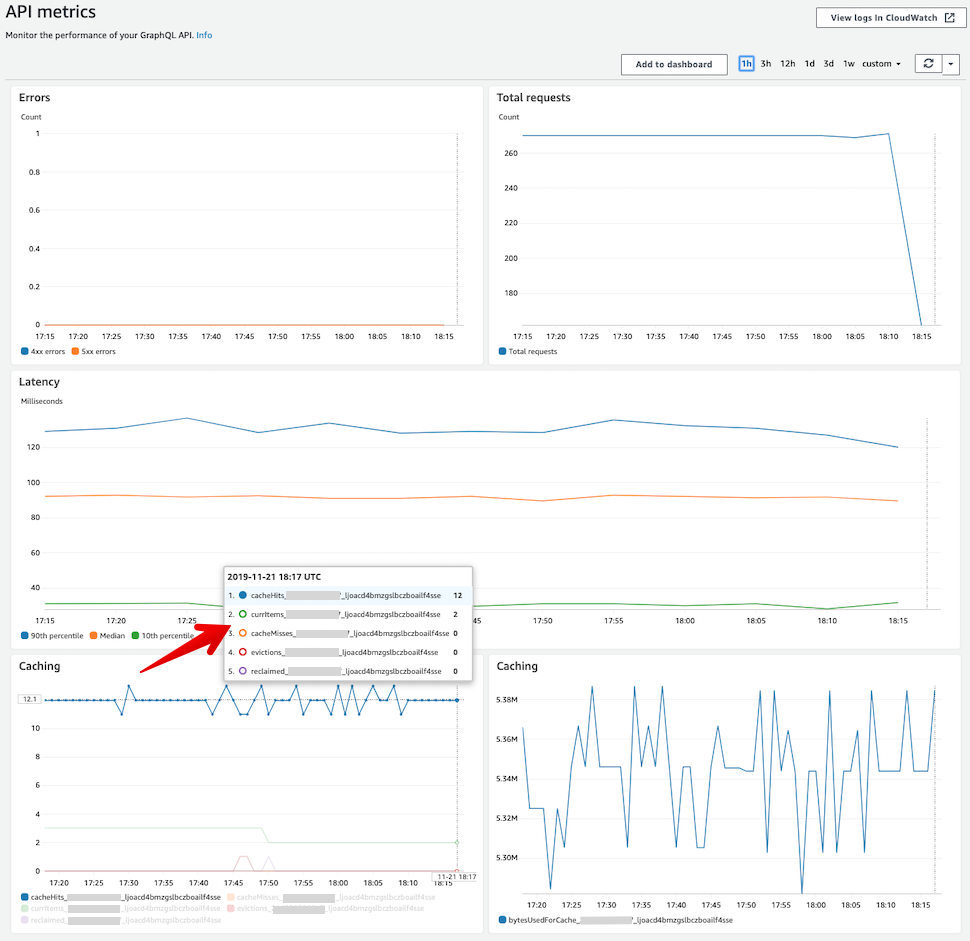Toggle the 4xx errors legend swatch
970x941 pixels.
25,351
